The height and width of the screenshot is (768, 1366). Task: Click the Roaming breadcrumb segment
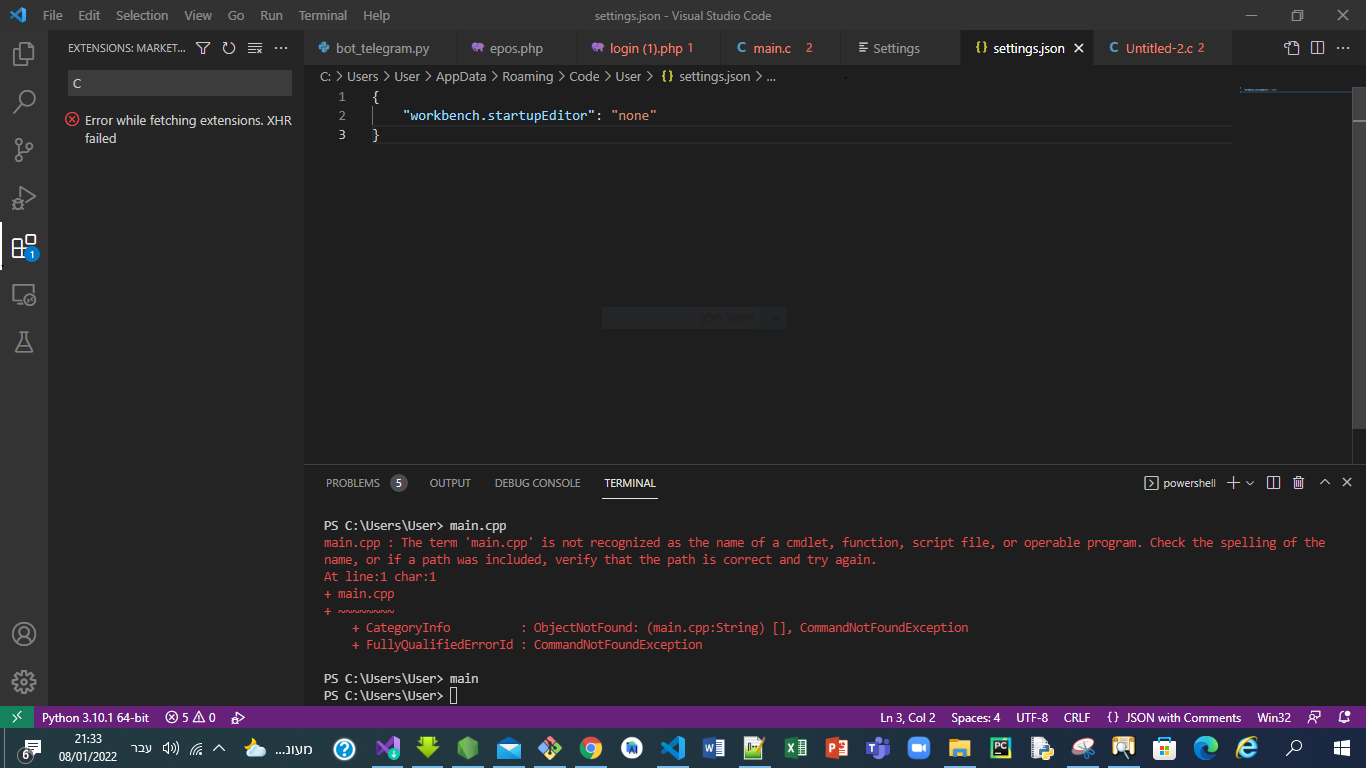click(x=527, y=76)
